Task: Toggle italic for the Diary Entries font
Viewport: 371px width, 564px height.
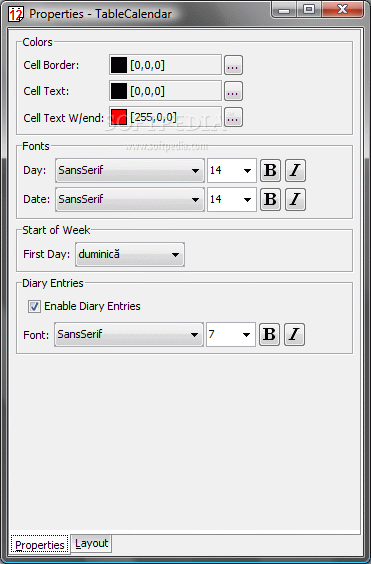Action: tap(294, 335)
